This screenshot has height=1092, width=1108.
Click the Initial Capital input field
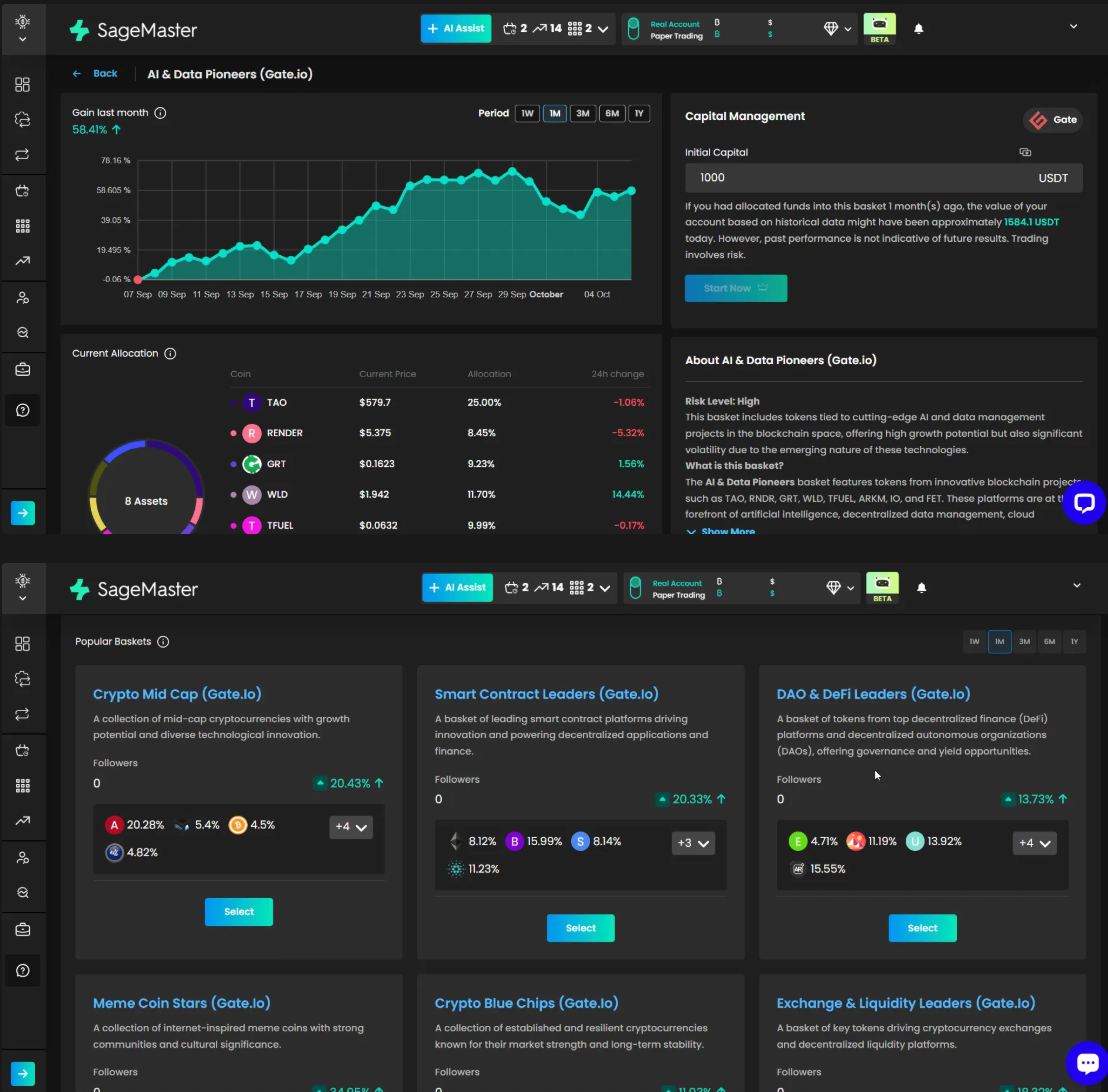883,177
